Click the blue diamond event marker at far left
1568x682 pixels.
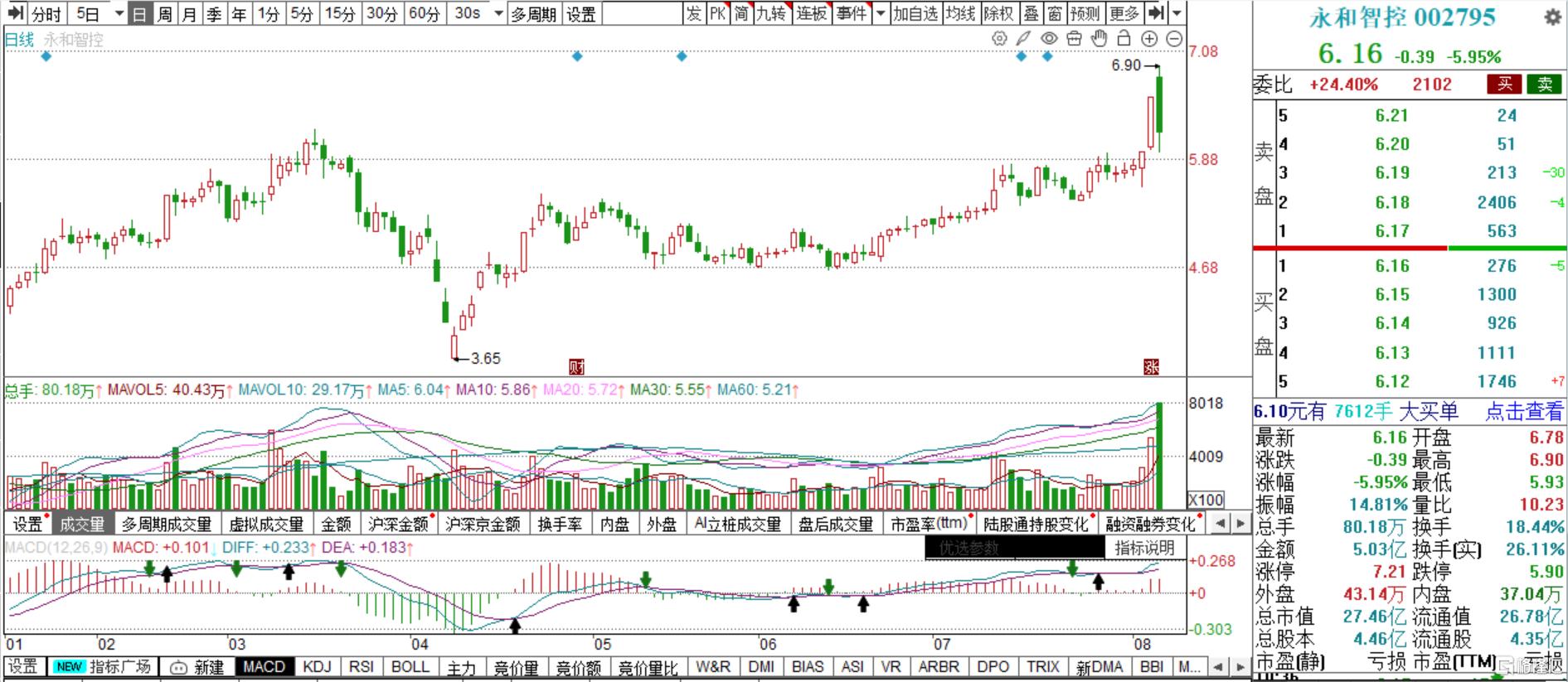(46, 56)
